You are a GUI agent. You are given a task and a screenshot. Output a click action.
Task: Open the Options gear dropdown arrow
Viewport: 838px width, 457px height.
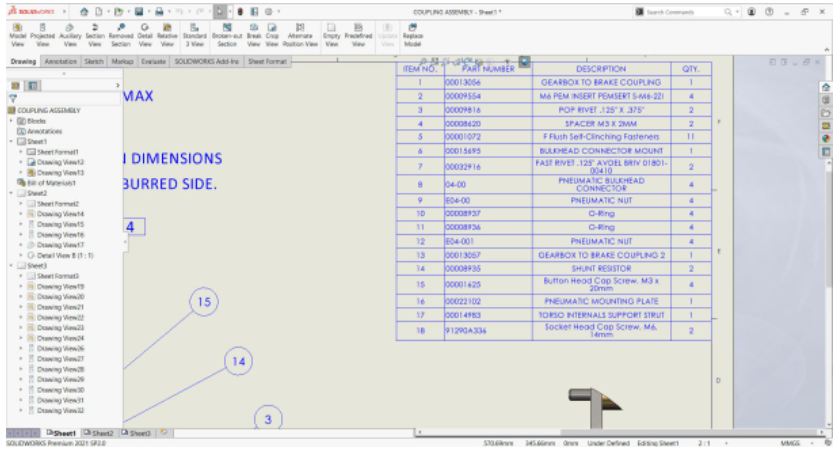(278, 11)
